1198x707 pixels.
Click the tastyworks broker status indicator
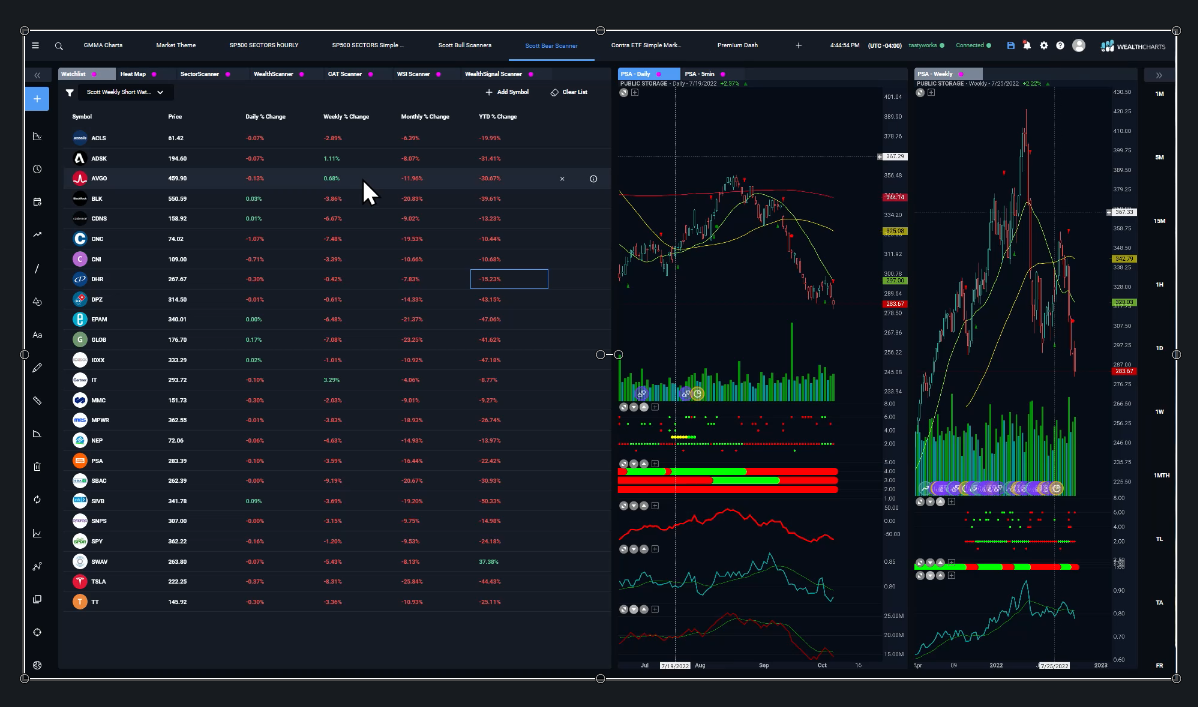926,45
